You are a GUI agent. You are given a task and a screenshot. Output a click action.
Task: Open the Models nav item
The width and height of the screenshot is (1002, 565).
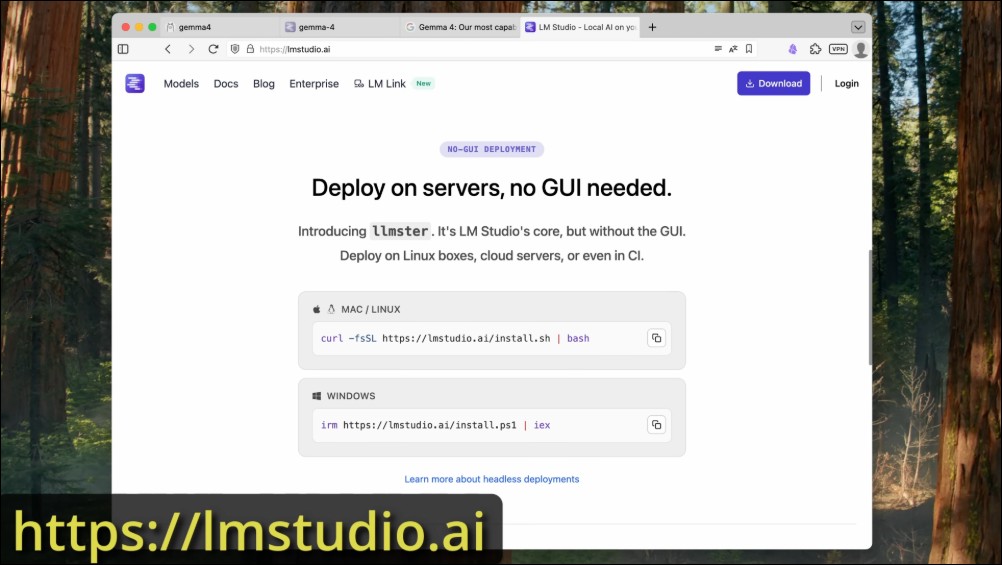tap(181, 84)
